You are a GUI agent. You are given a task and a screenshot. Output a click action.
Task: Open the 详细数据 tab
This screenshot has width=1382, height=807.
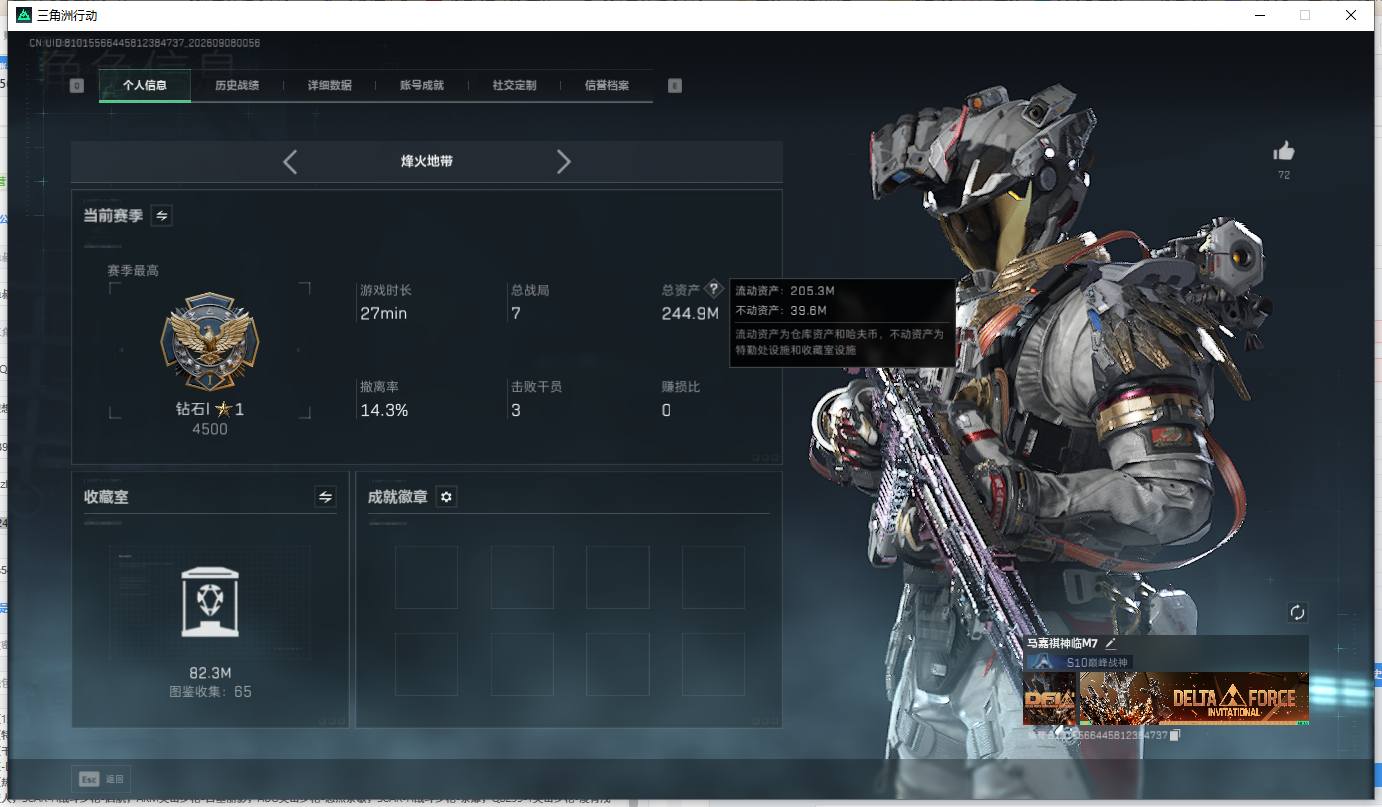pos(330,86)
